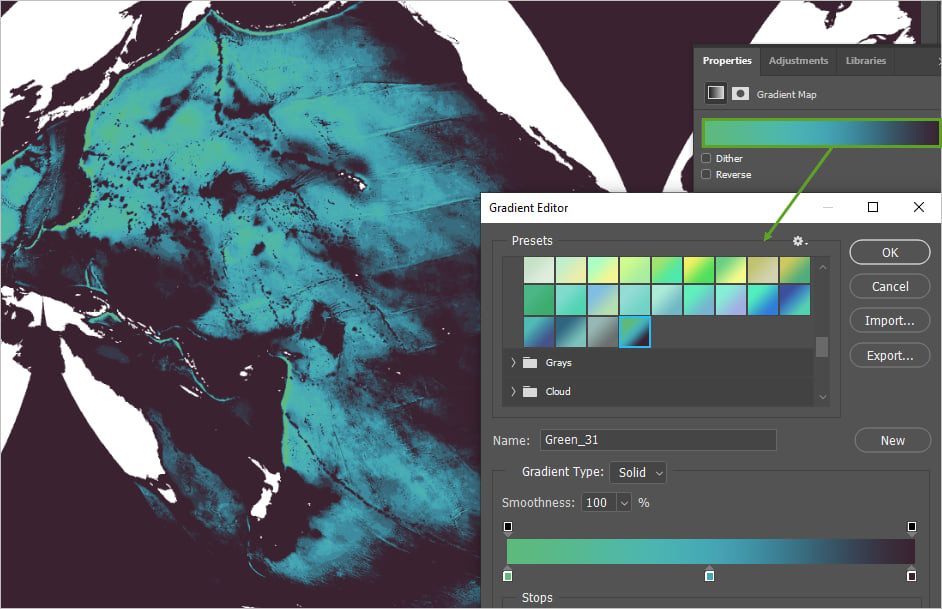Enable the Reverse checkbox
Viewport: 942px width, 609px height.
point(707,174)
